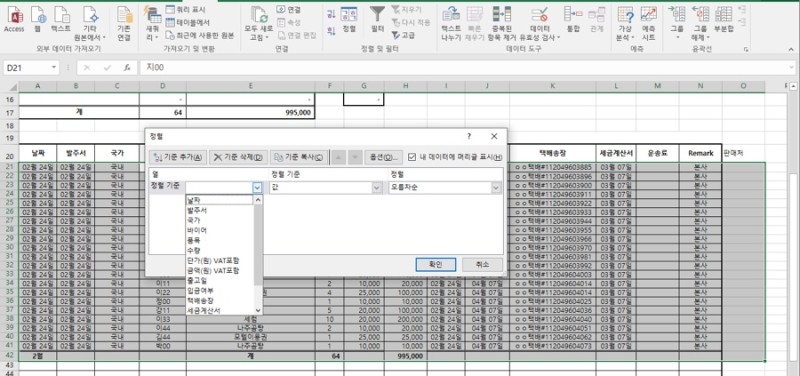Open the sort dialog help (?) button
The height and width of the screenshot is (376, 800).
coord(469,136)
